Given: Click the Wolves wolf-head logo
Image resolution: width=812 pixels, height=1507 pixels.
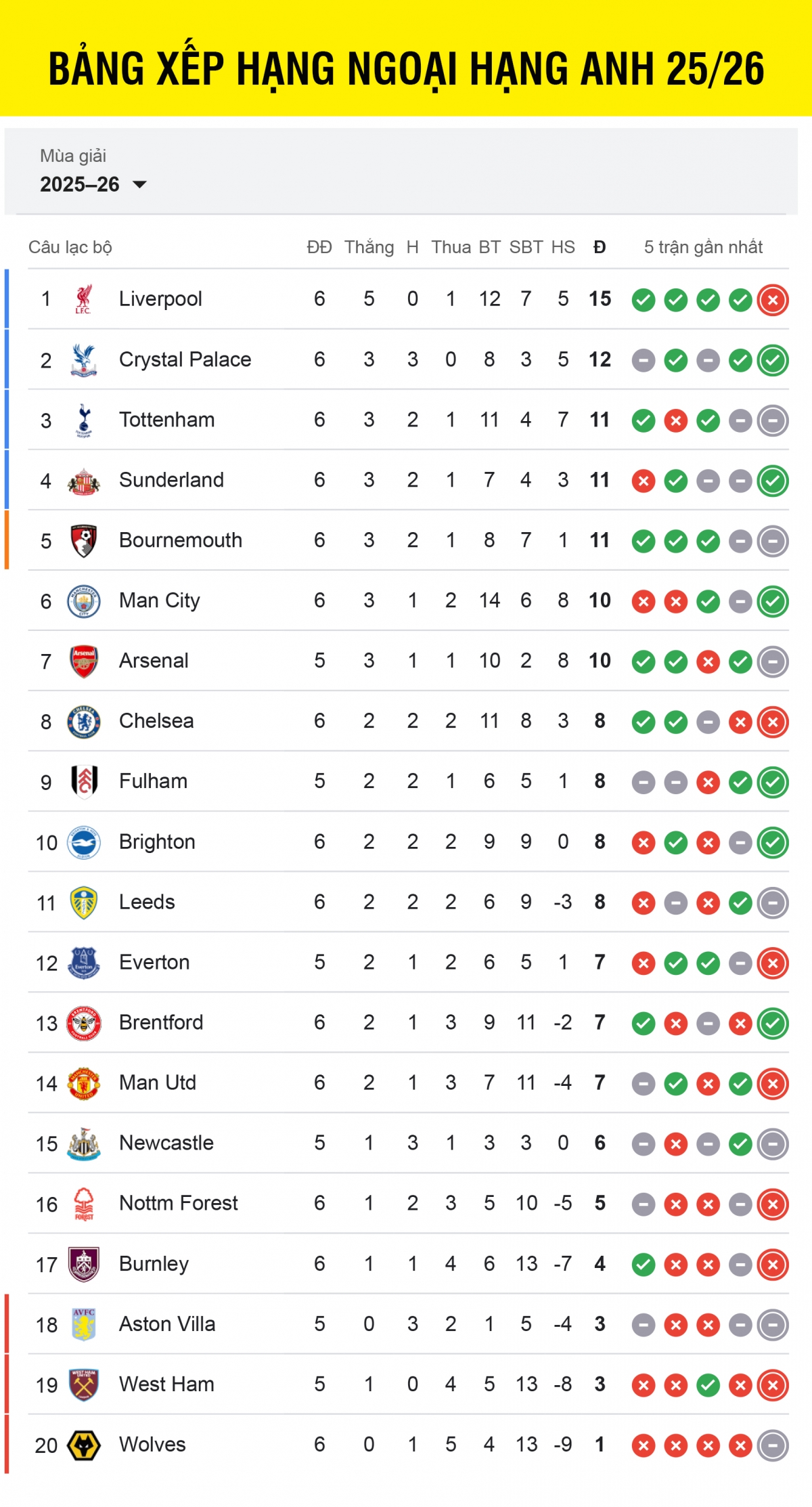Looking at the screenshot, I should pyautogui.click(x=84, y=1445).
